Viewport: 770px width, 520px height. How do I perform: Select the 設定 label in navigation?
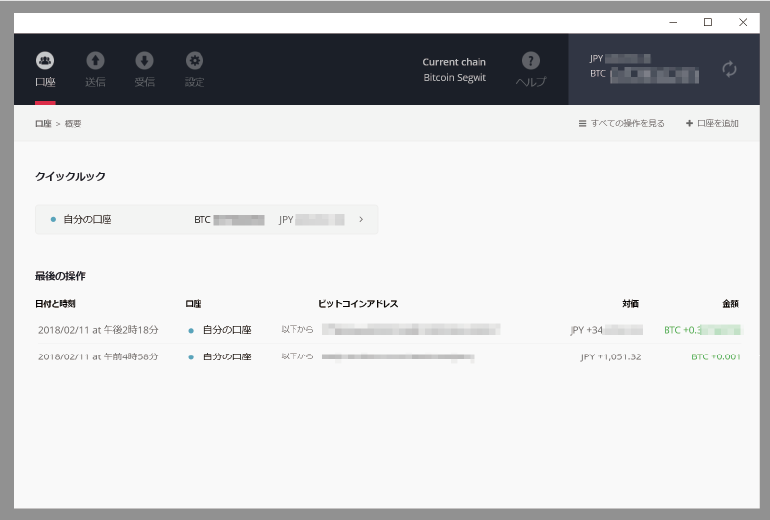[194, 82]
